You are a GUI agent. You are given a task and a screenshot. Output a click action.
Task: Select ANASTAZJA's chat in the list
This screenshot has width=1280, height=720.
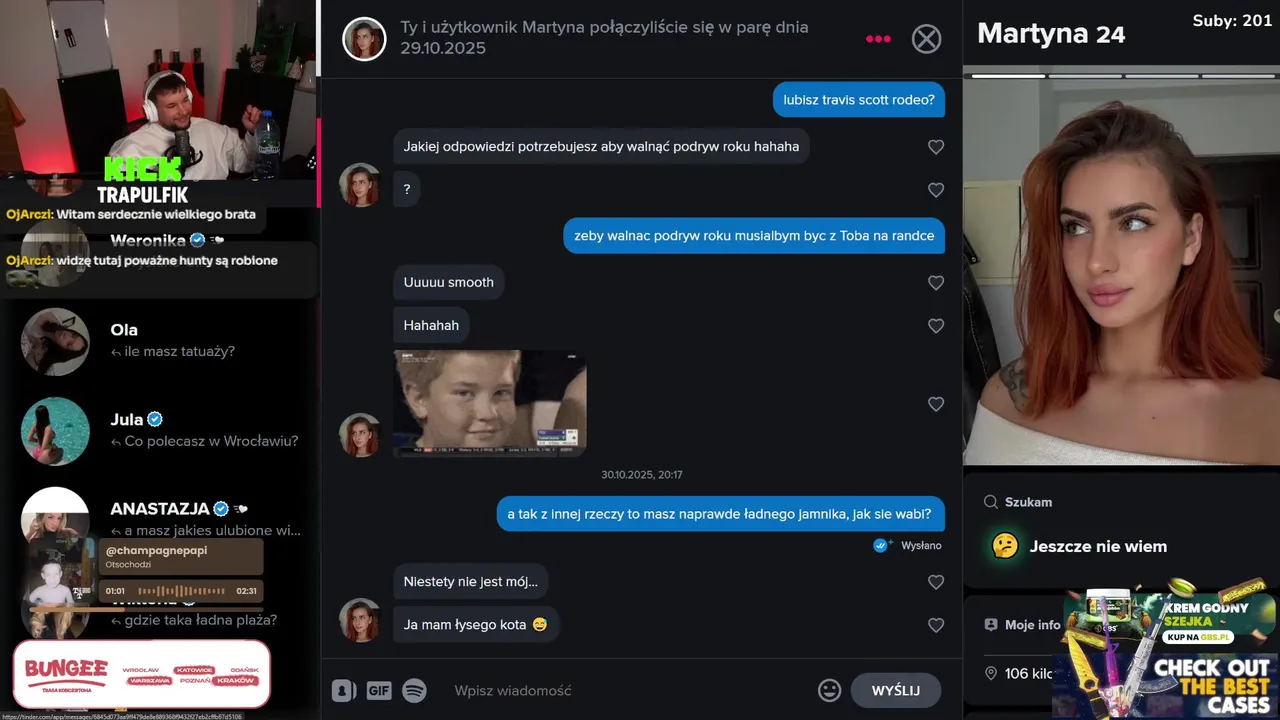[160, 519]
